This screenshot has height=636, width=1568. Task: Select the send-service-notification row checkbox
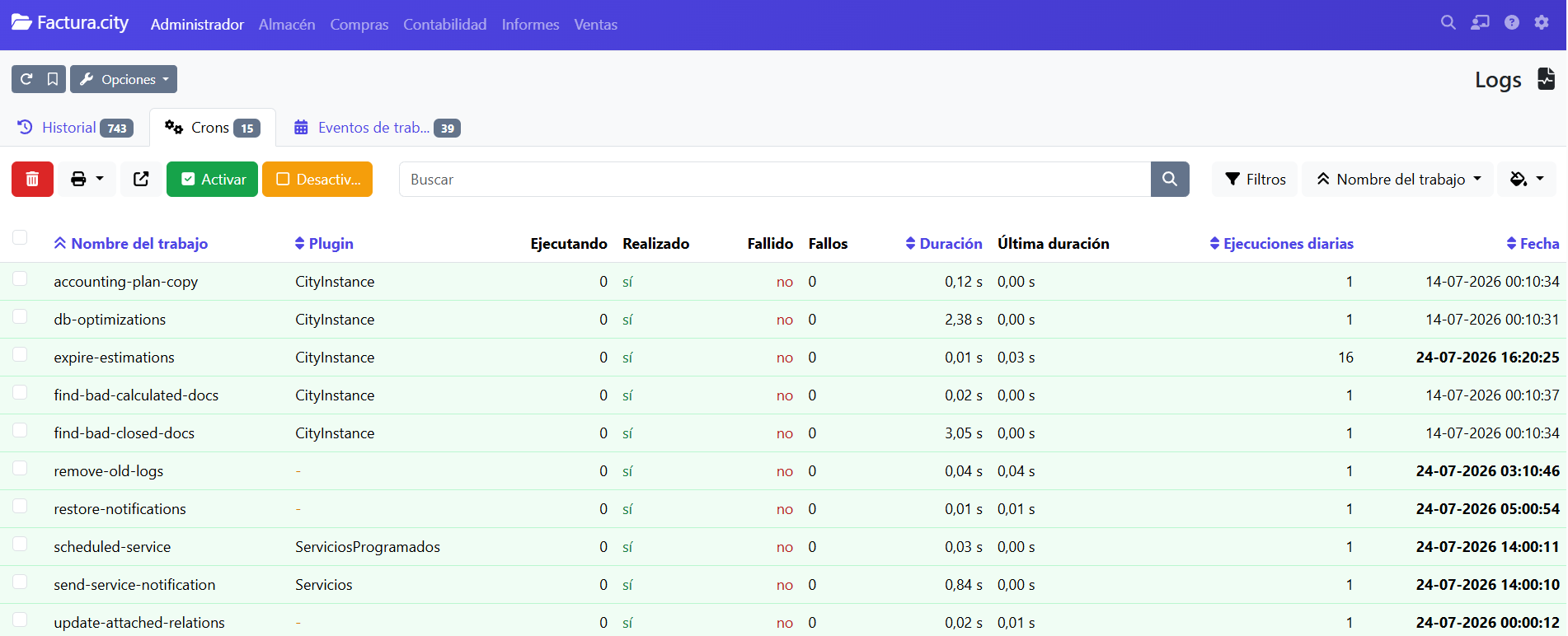pos(20,582)
